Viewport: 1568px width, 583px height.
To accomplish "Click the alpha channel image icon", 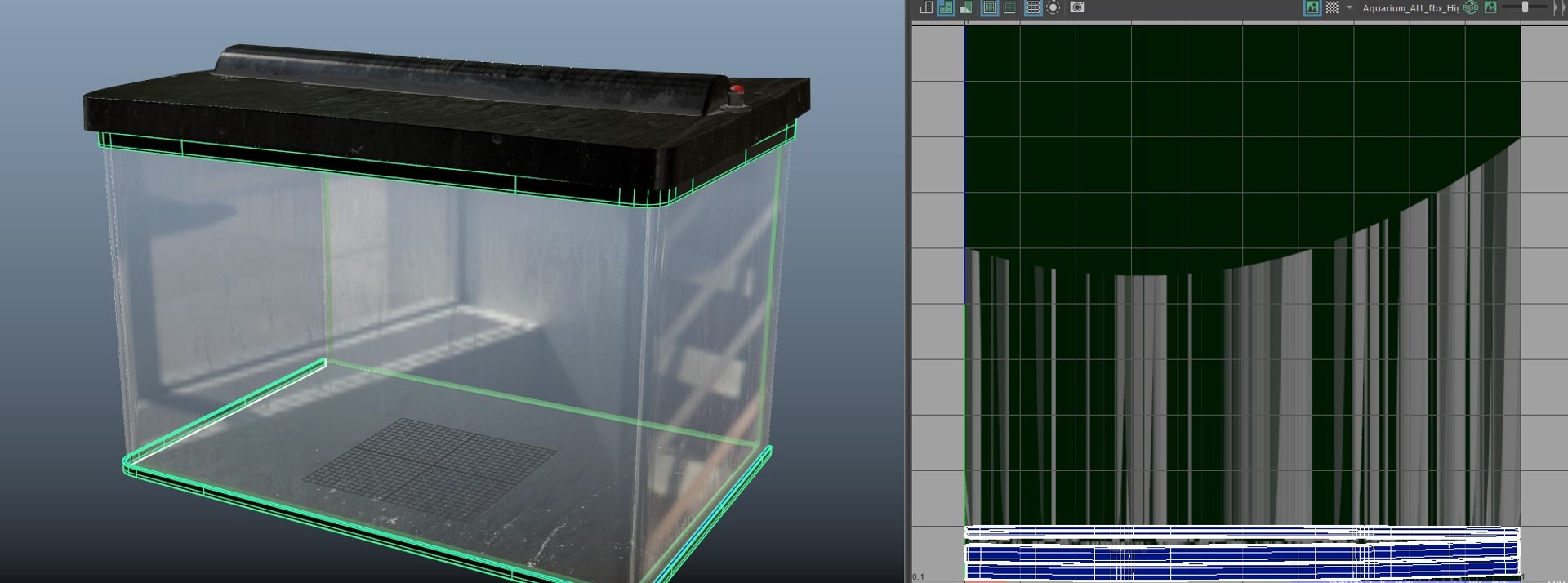I will (1490, 7).
